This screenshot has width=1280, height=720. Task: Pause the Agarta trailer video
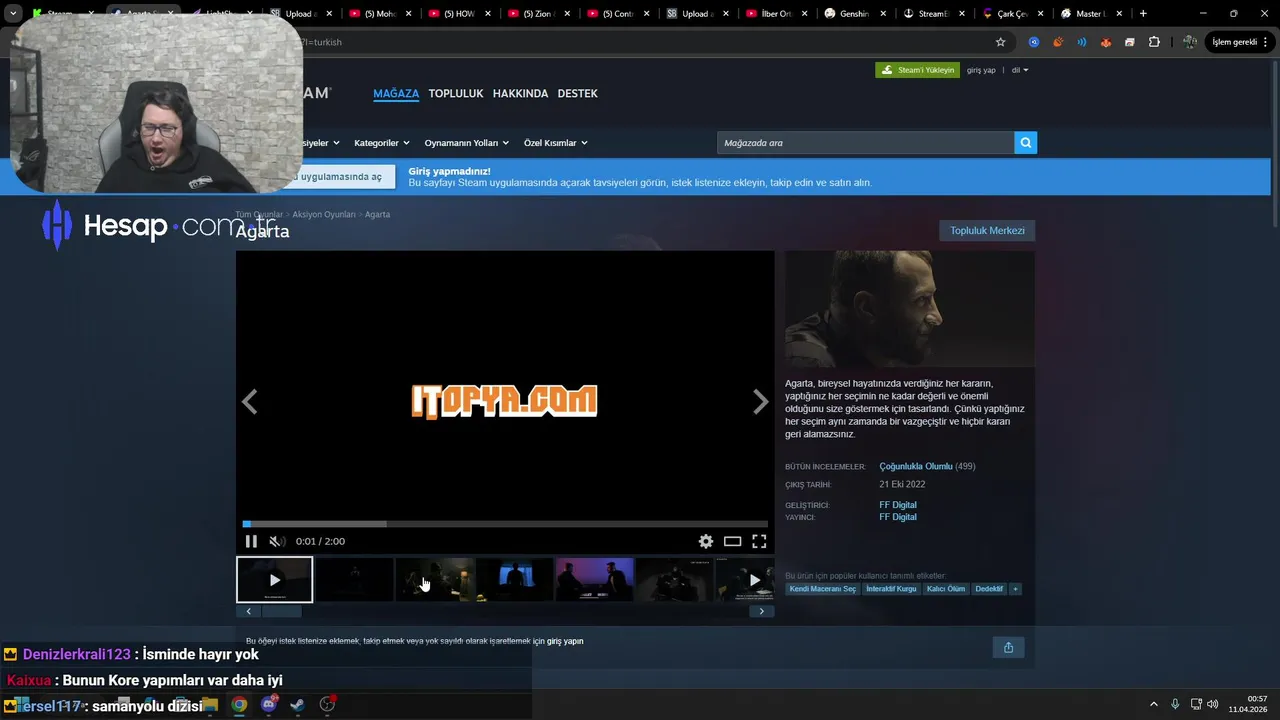pyautogui.click(x=251, y=541)
